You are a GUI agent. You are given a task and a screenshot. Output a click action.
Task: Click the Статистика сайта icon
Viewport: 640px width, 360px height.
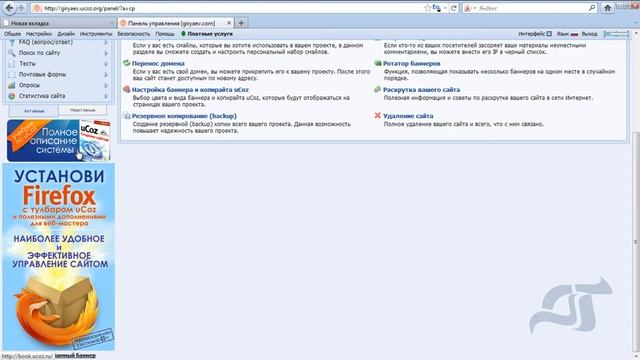12,96
